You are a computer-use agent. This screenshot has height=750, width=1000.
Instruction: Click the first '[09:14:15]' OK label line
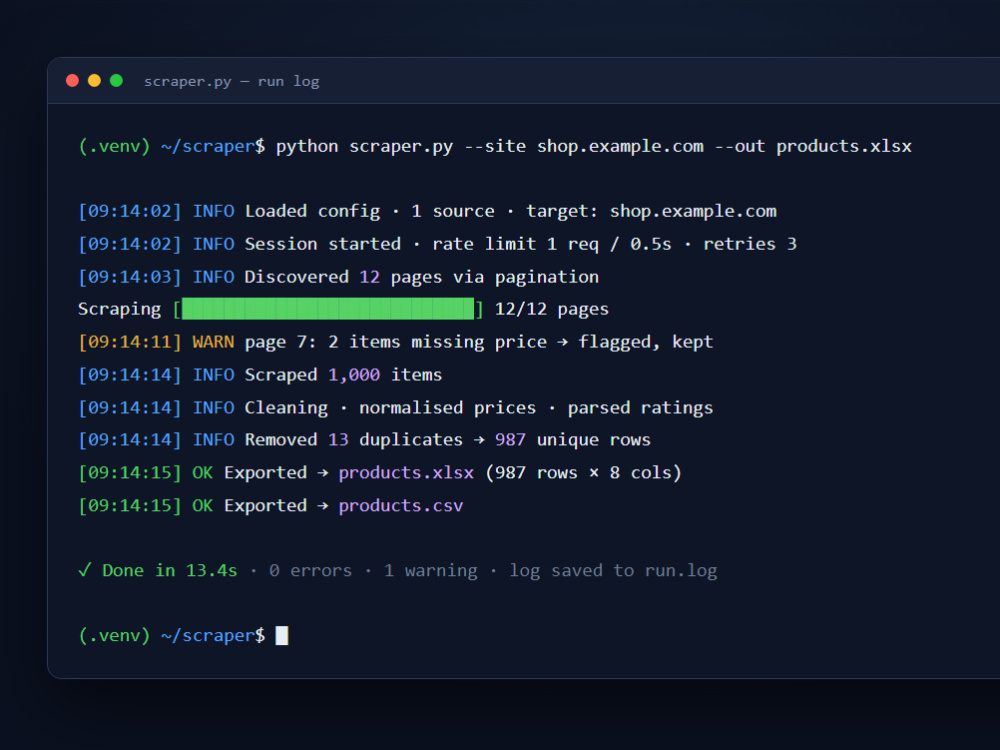pos(380,473)
